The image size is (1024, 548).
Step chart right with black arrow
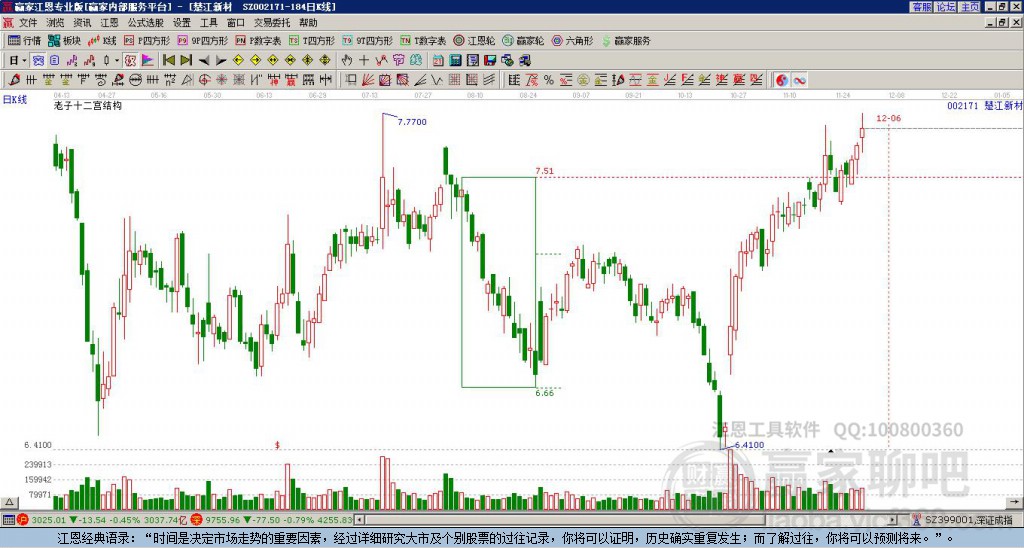tap(221, 61)
